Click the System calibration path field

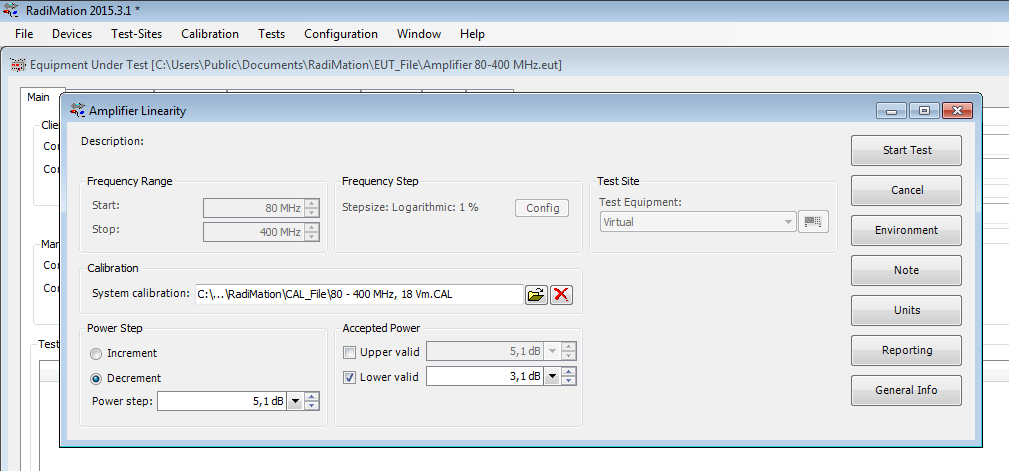pyautogui.click(x=360, y=295)
